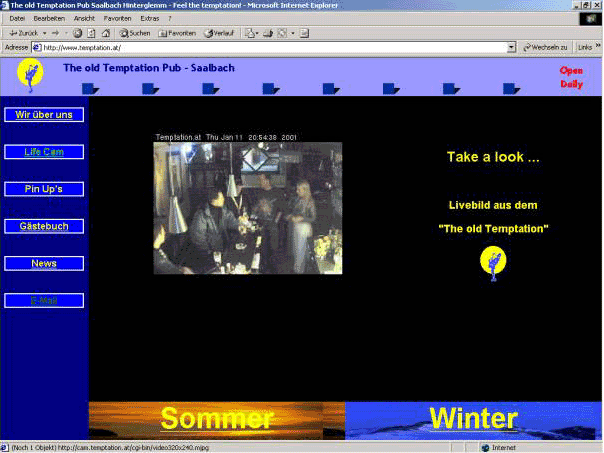Click the stop loading toolbar icon
The height and width of the screenshot is (453, 604).
click(77, 33)
